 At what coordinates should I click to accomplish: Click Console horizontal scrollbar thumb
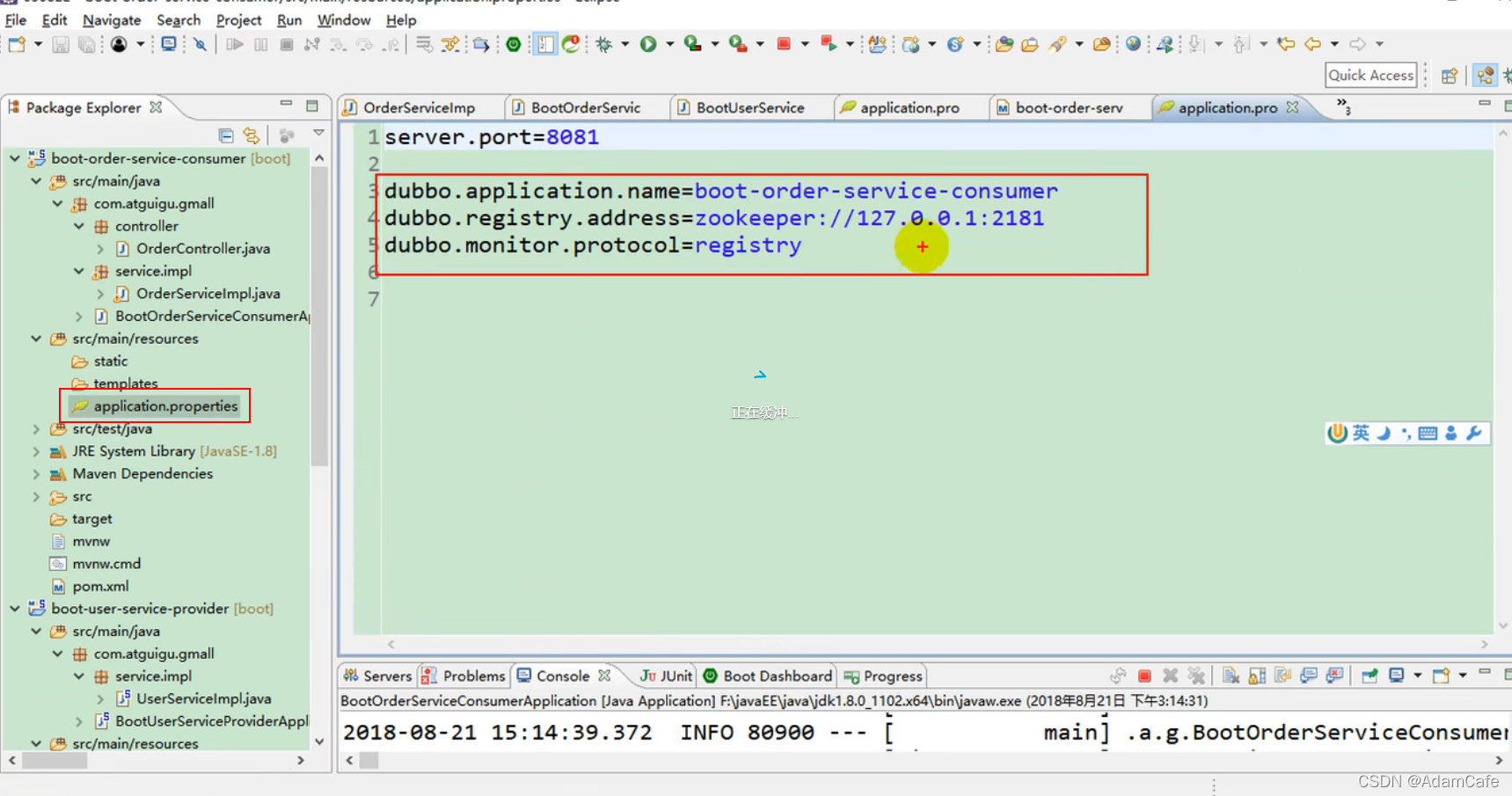[x=369, y=760]
